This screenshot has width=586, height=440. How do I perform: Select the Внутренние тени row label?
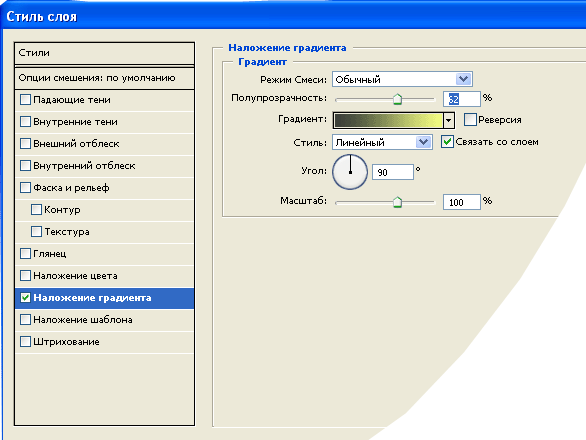75,122
